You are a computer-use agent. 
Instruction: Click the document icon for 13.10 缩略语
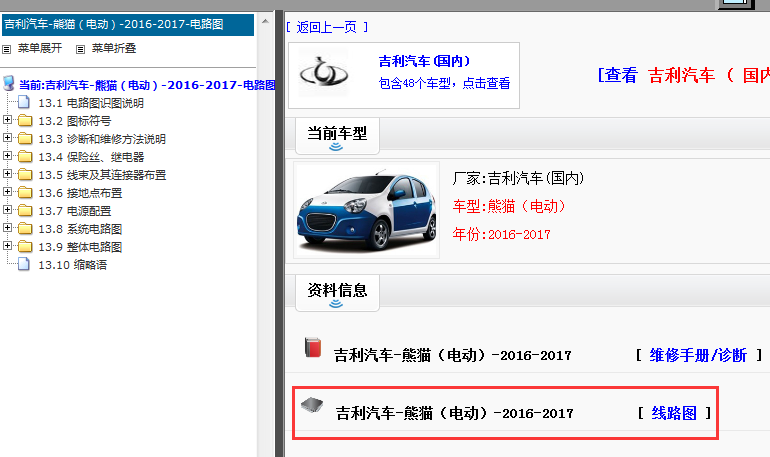24,264
